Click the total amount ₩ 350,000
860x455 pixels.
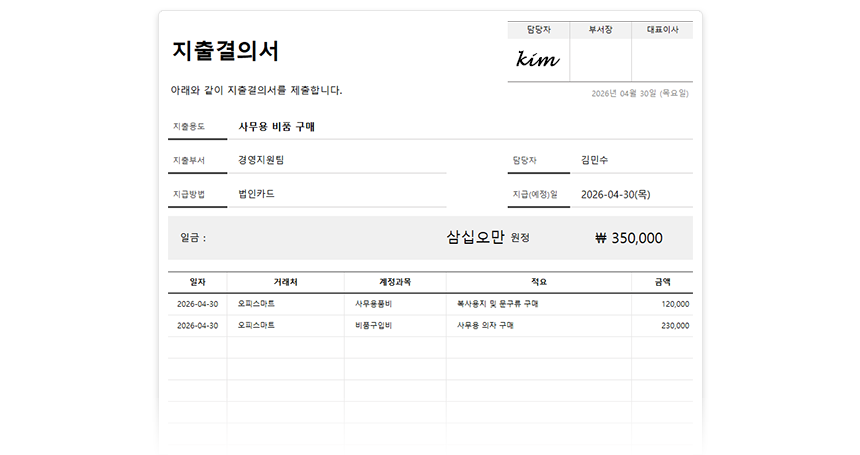click(x=629, y=238)
